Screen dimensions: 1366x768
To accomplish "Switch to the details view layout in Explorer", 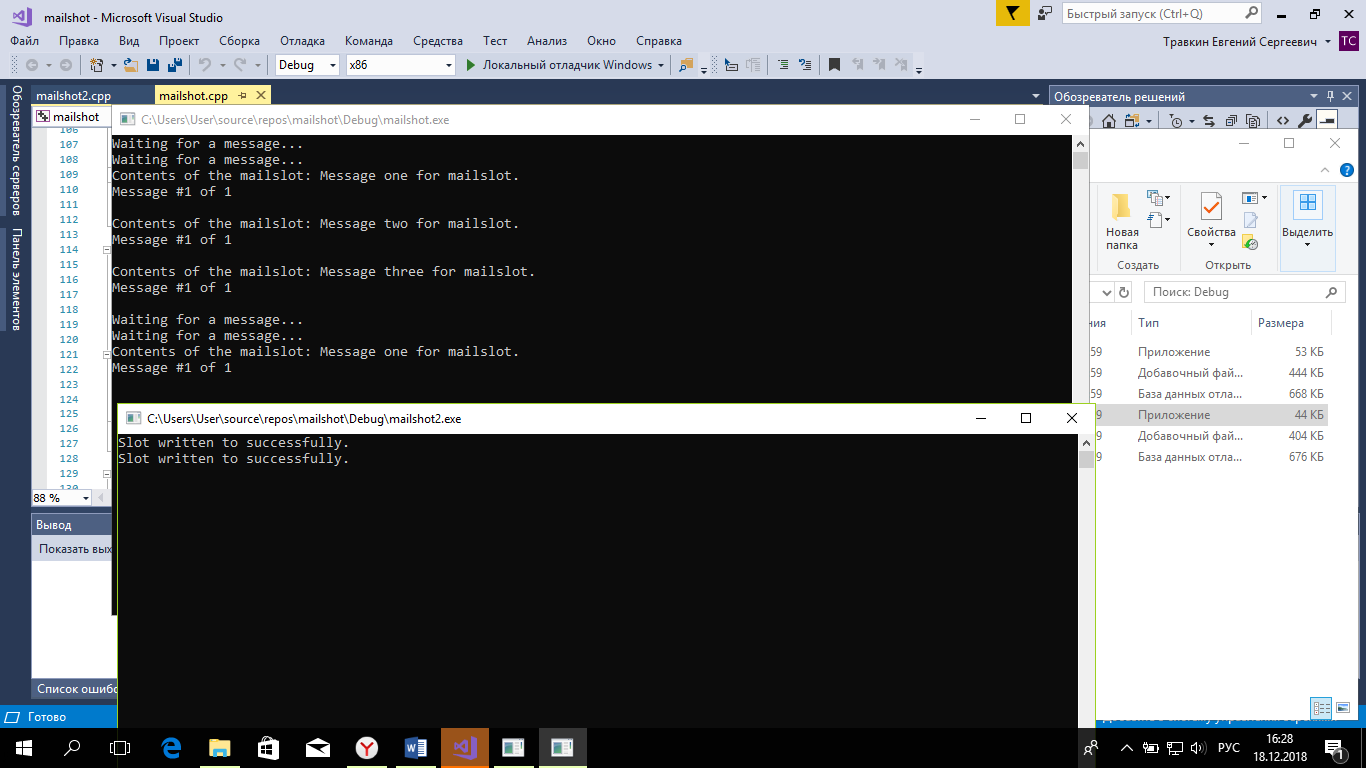I will pos(1321,708).
